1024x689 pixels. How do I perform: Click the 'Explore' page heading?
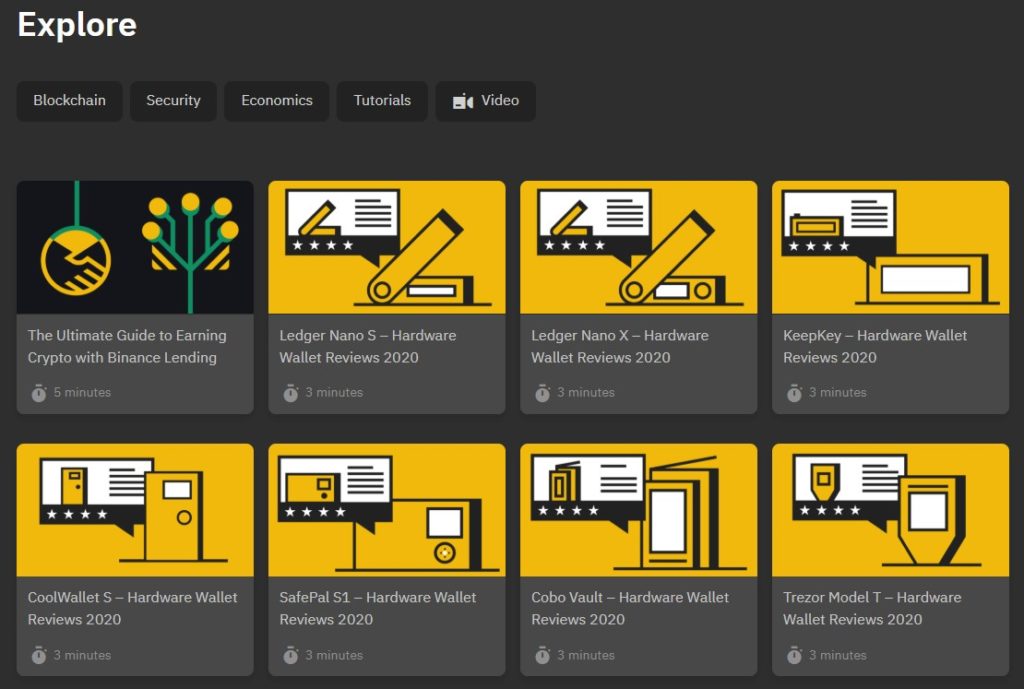(77, 25)
